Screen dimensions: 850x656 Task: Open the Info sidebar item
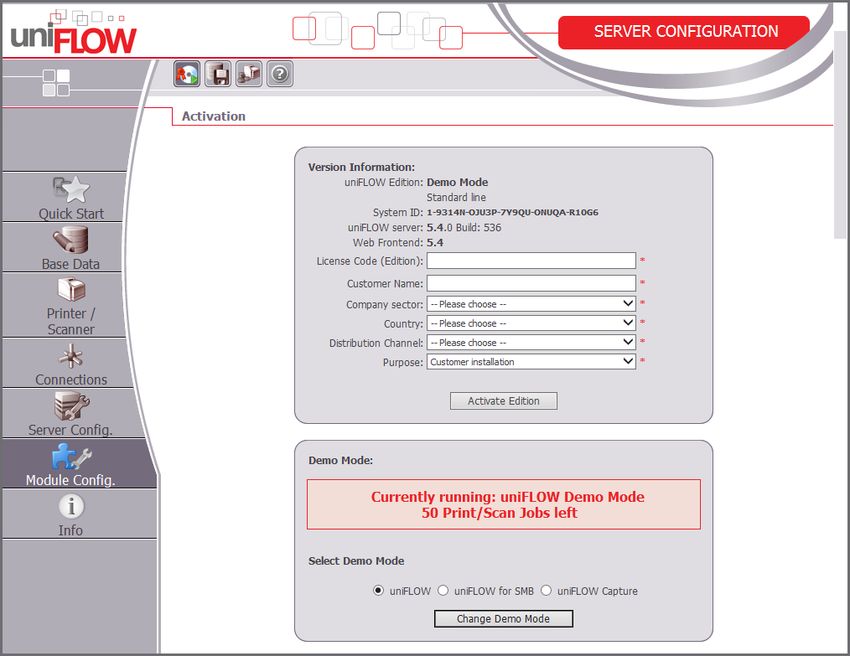pos(71,515)
